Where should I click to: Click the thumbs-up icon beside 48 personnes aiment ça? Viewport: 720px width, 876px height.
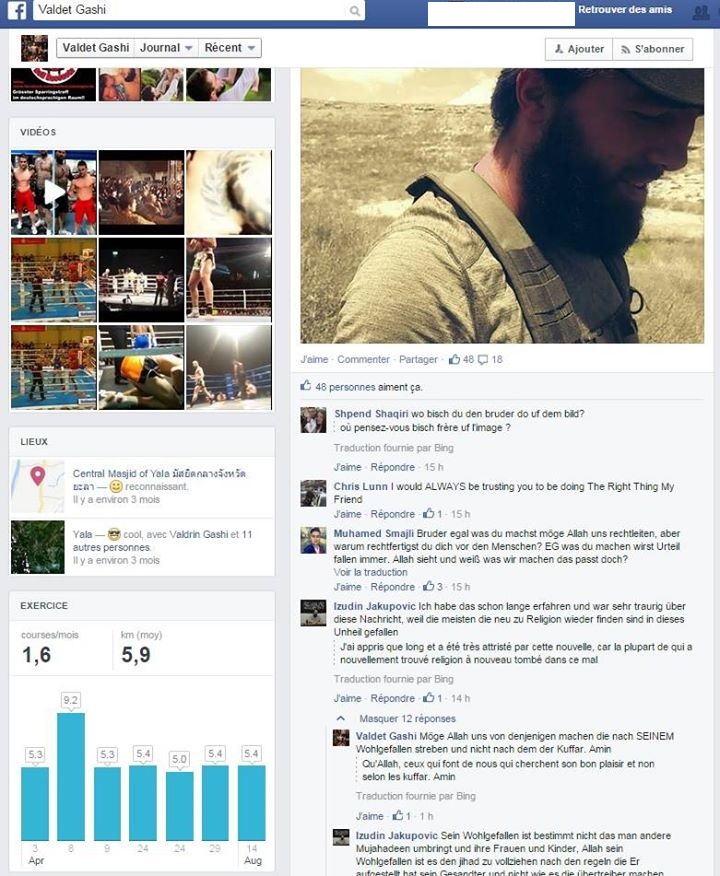pos(306,385)
